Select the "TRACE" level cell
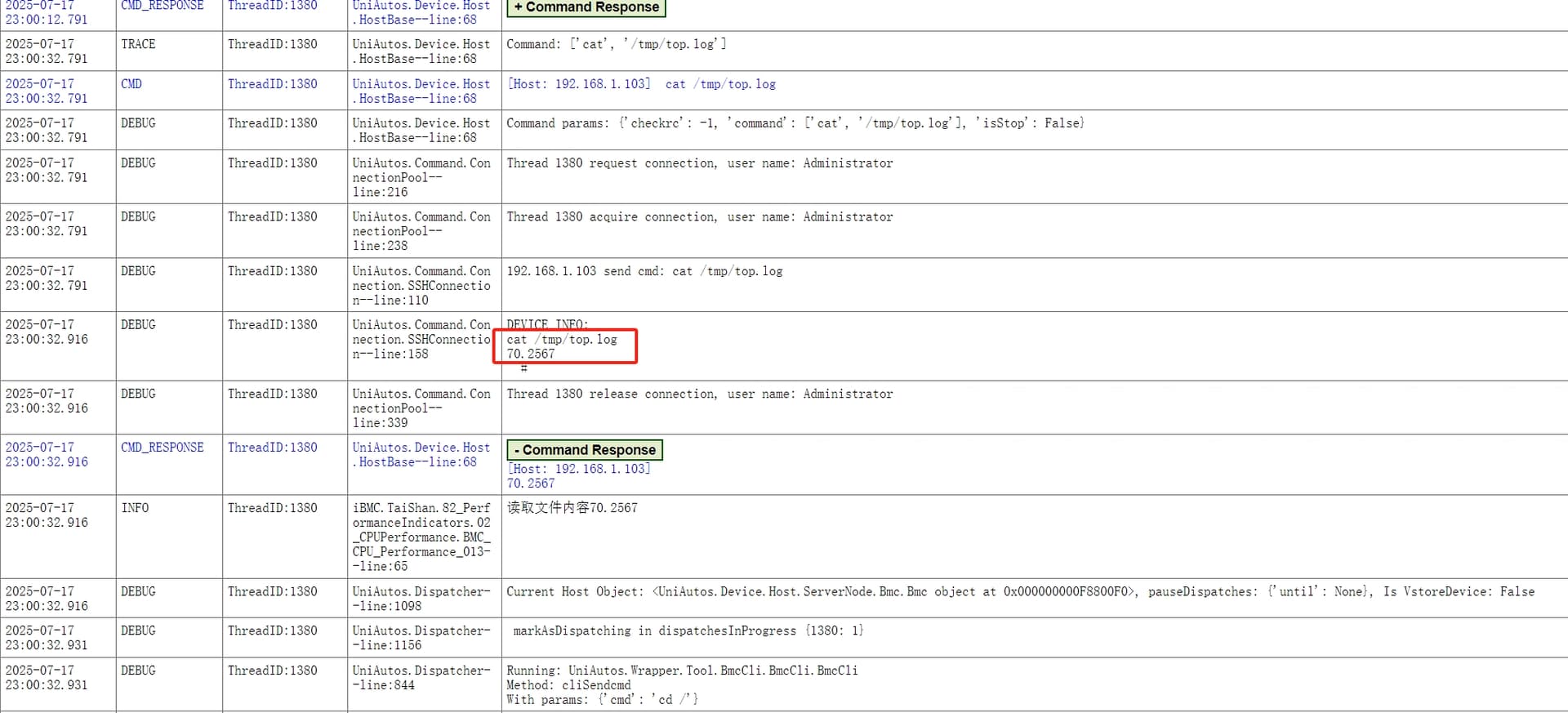The height and width of the screenshot is (713, 1568). (138, 44)
